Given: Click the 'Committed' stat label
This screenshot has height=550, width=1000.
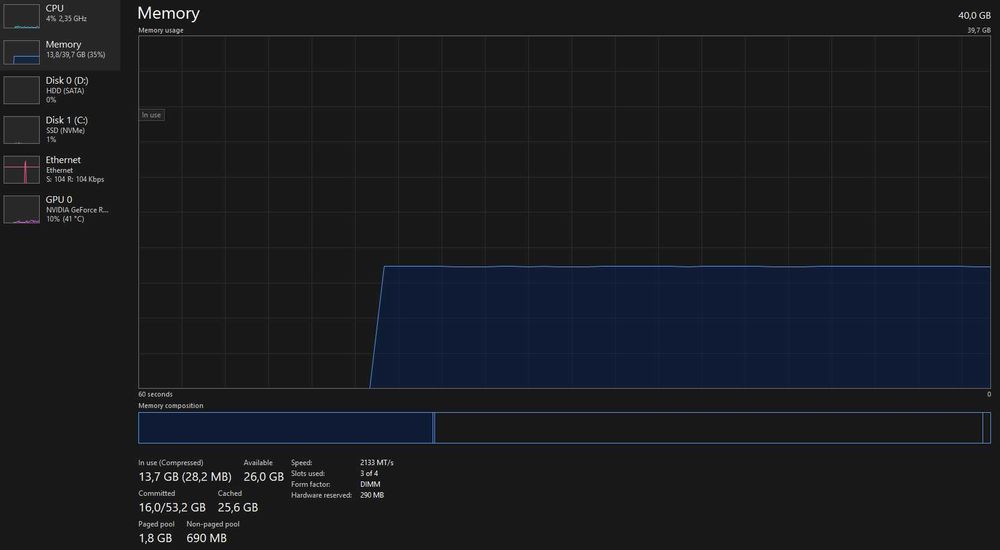Looking at the screenshot, I should point(157,493).
